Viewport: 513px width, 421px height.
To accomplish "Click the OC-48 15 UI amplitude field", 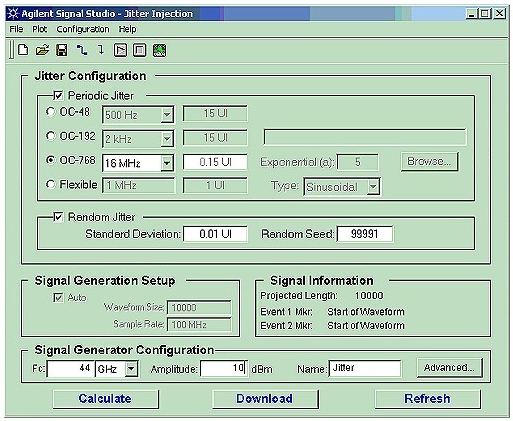I will pos(215,114).
